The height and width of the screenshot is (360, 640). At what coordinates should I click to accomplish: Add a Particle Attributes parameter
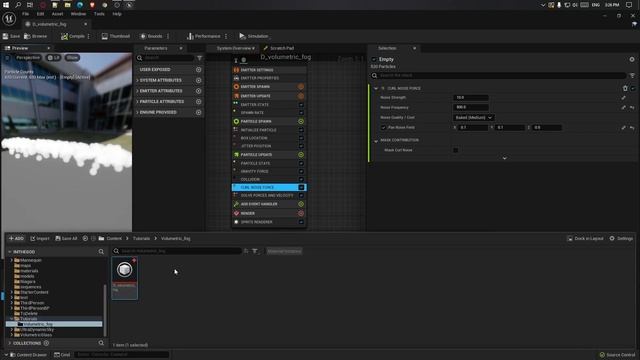point(198,102)
